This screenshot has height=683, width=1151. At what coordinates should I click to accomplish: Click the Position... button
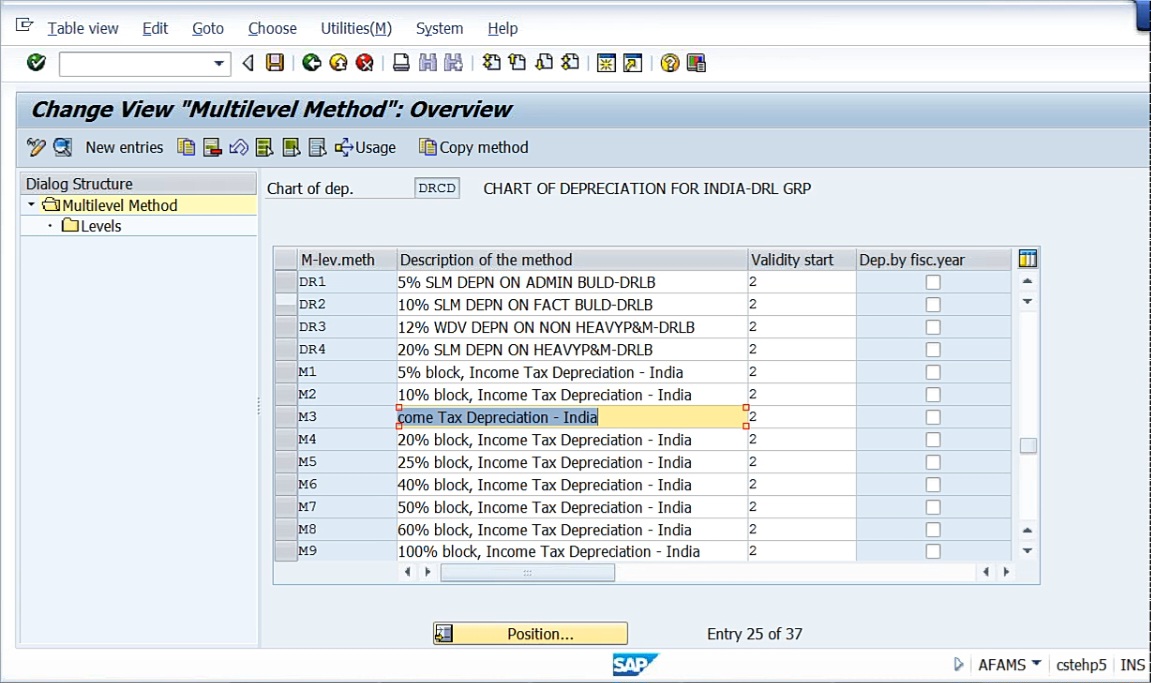(530, 633)
